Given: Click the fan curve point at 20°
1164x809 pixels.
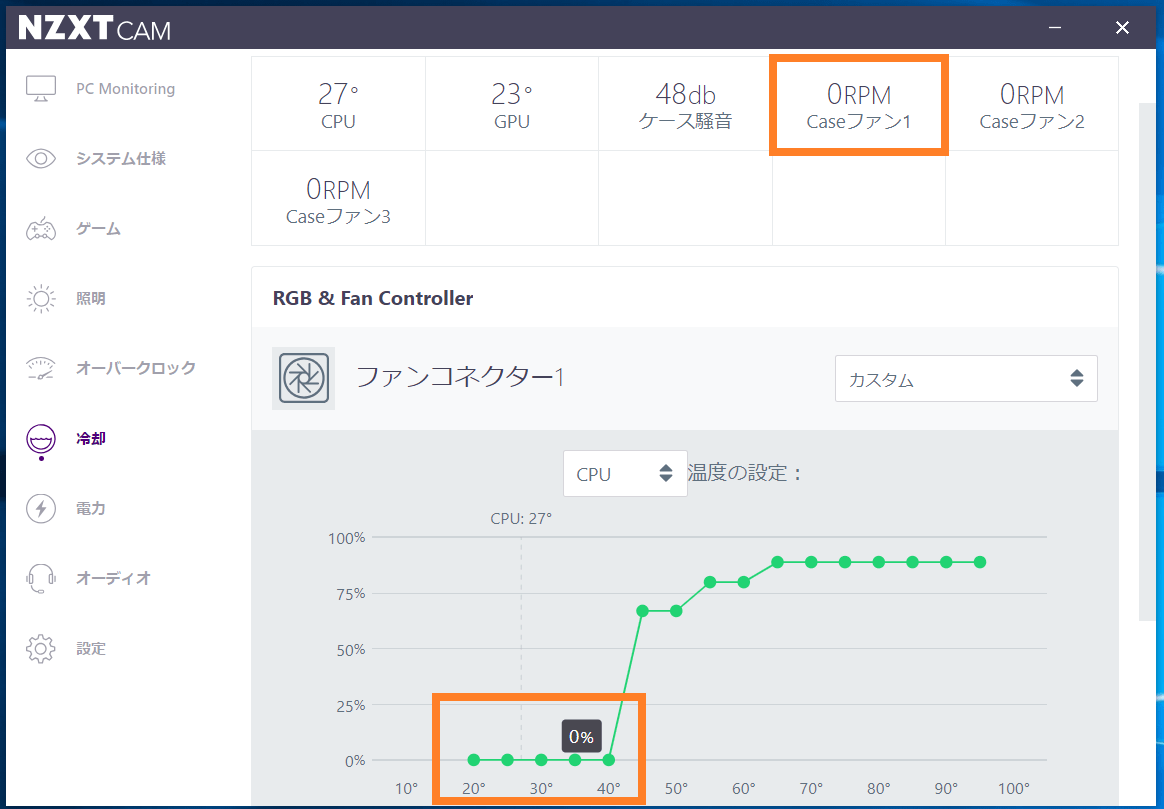Looking at the screenshot, I should tap(474, 760).
